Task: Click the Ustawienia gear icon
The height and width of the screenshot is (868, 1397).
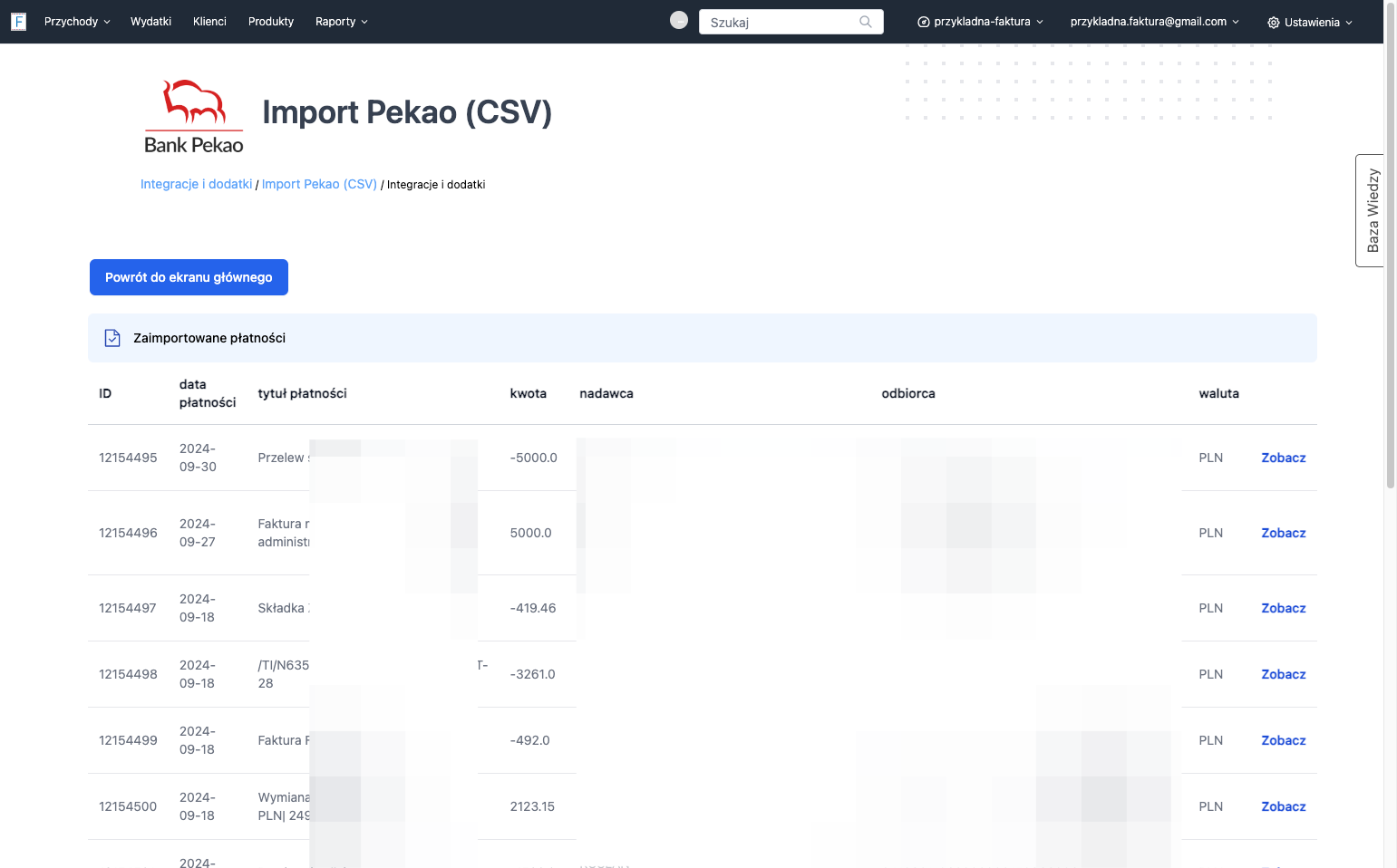Action: tap(1274, 23)
